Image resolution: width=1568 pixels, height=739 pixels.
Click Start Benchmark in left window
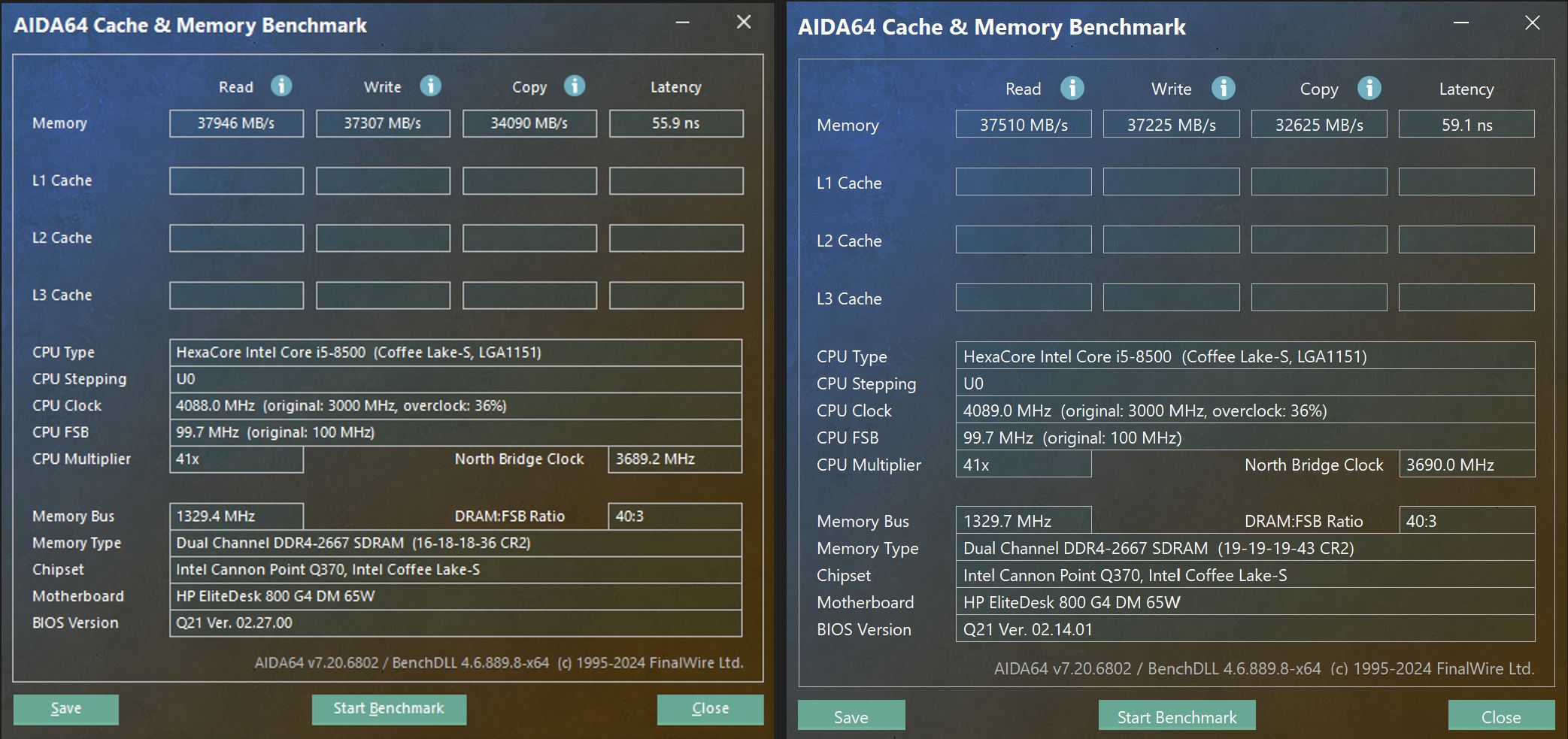click(x=389, y=709)
